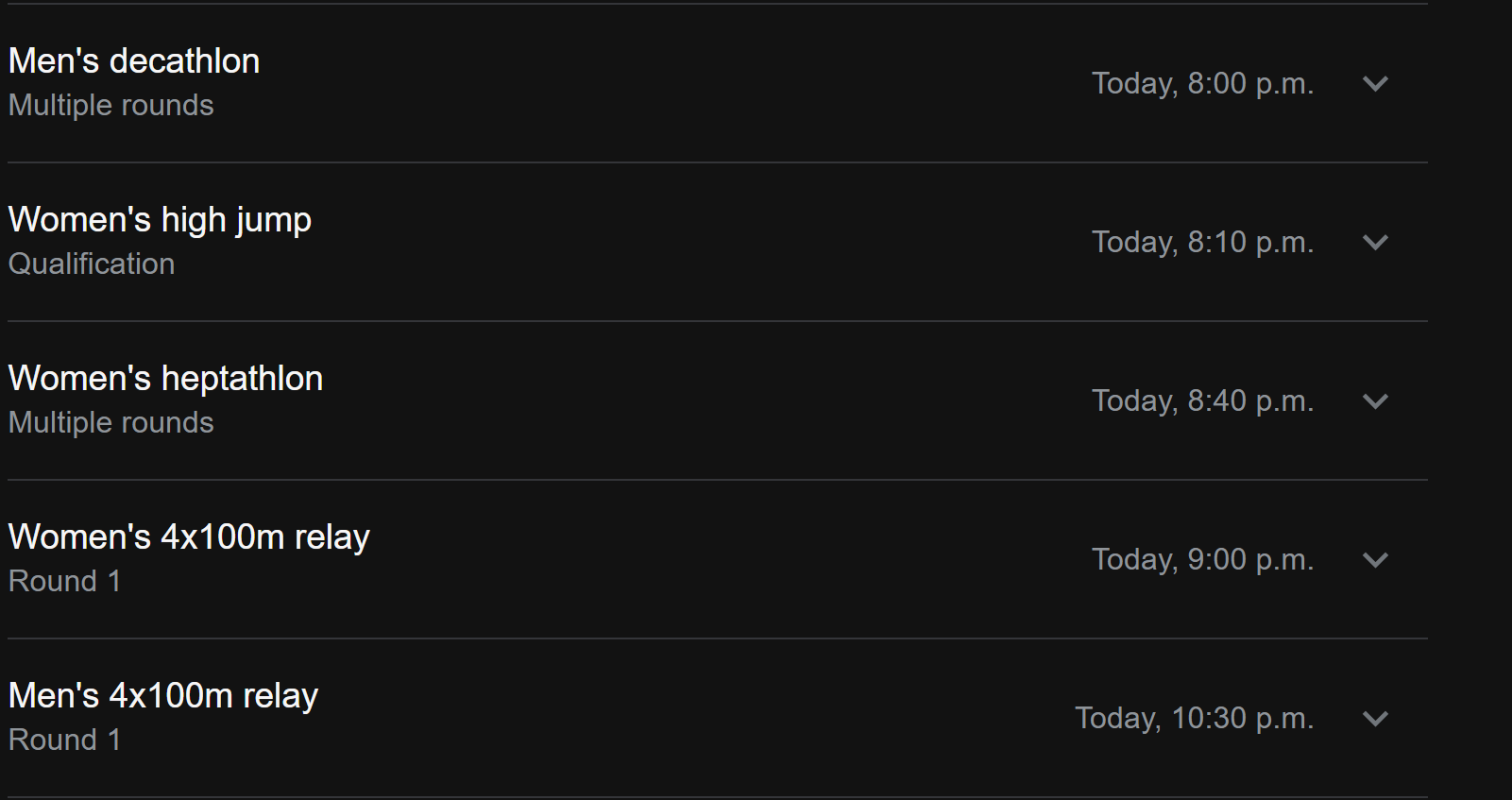The image size is (1512, 800).
Task: Expand the Women's high jump chevron
Action: tap(1375, 243)
